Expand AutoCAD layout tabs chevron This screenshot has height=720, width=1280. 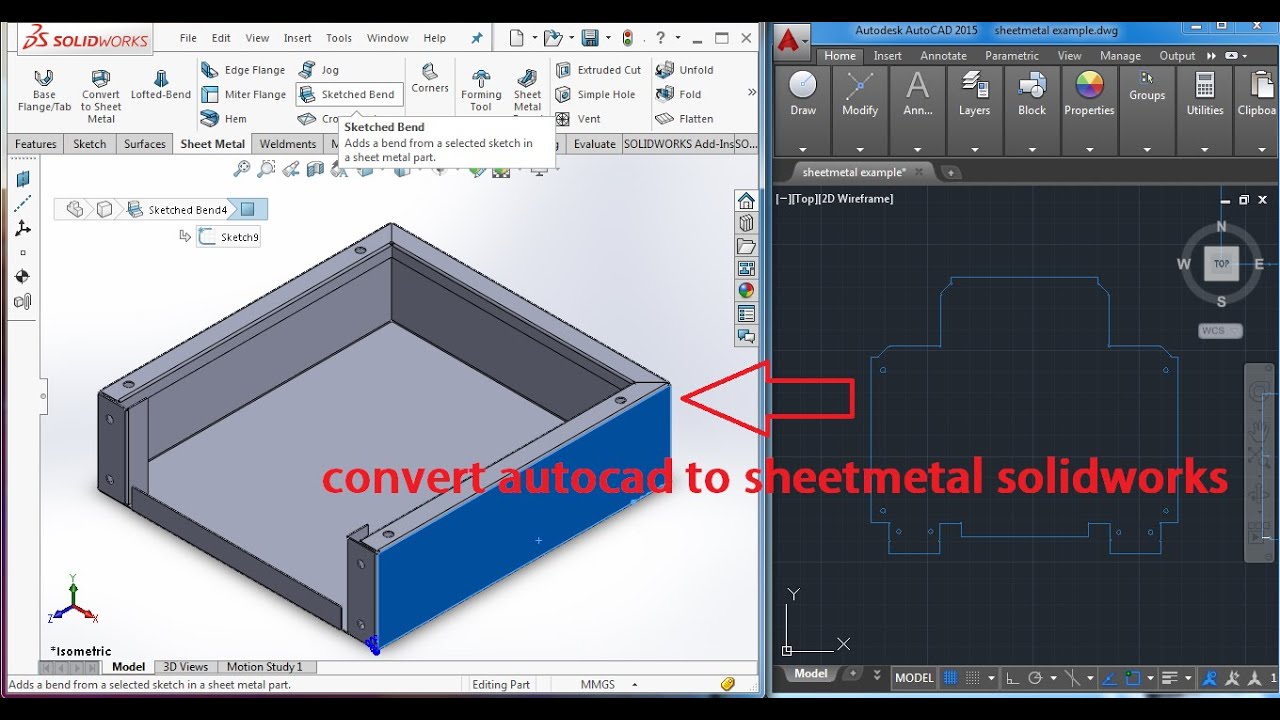tap(877, 675)
